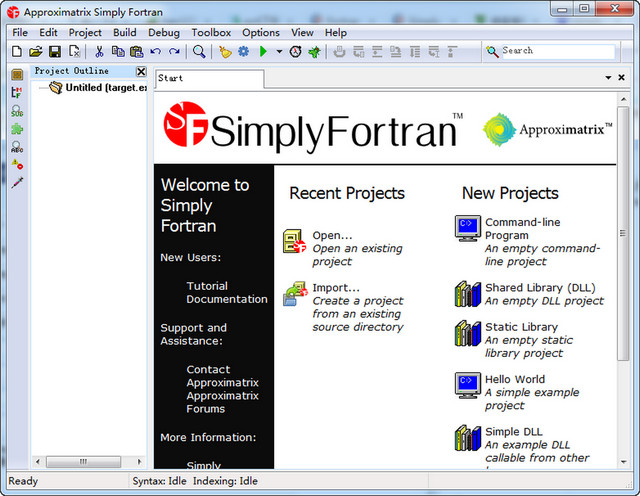This screenshot has width=640, height=496.
Task: Open the module browser sidebar icon
Action: coord(17,93)
